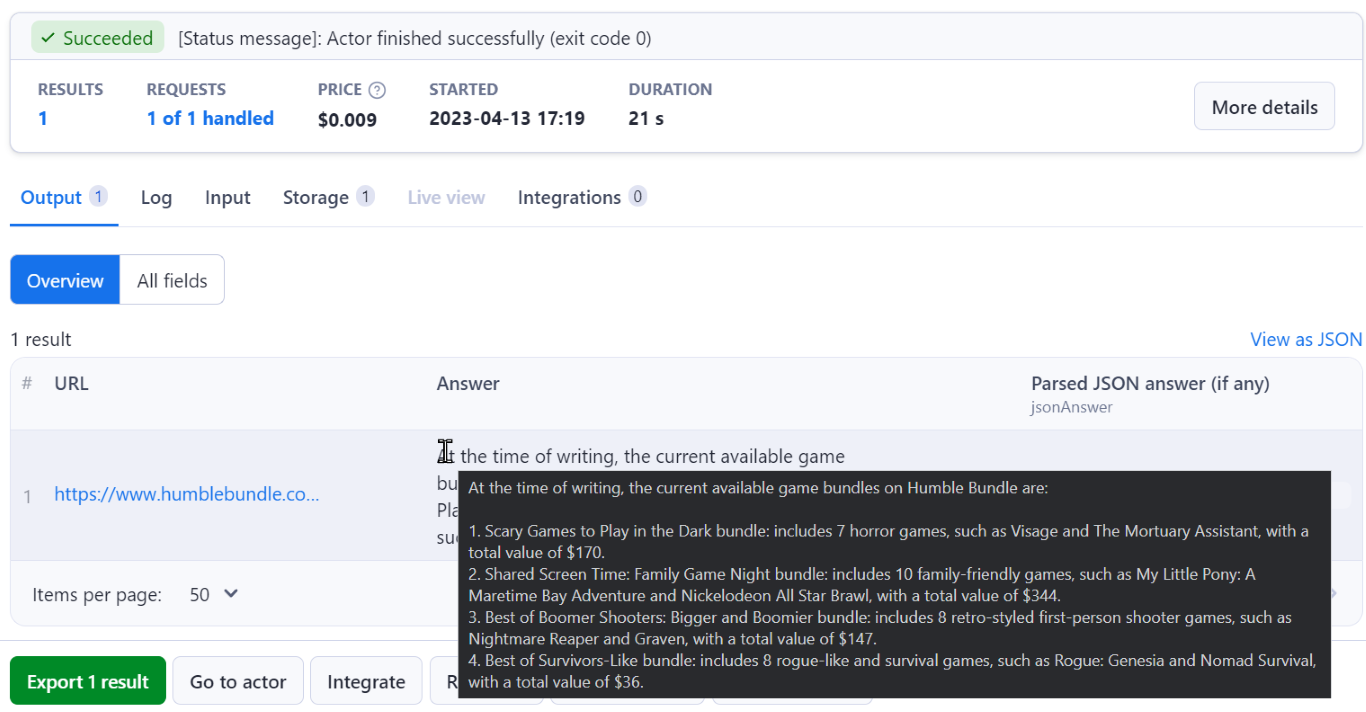Open the View as JSON link
The image size is (1366, 712).
click(x=1306, y=339)
